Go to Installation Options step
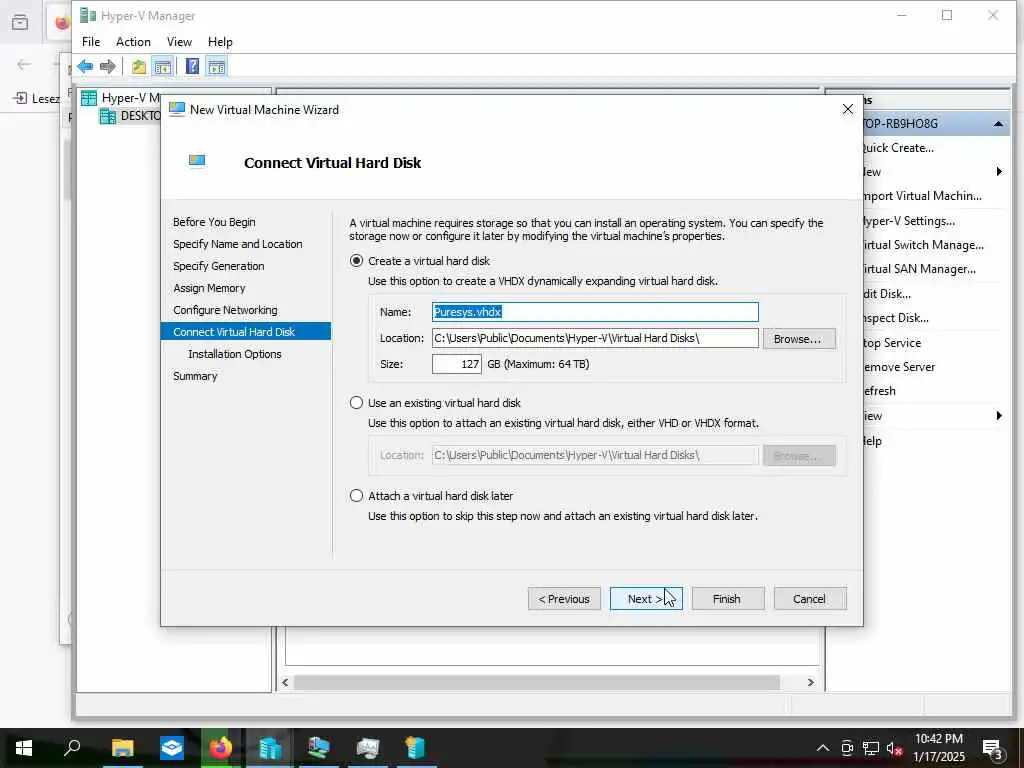Image resolution: width=1024 pixels, height=768 pixels. (234, 354)
